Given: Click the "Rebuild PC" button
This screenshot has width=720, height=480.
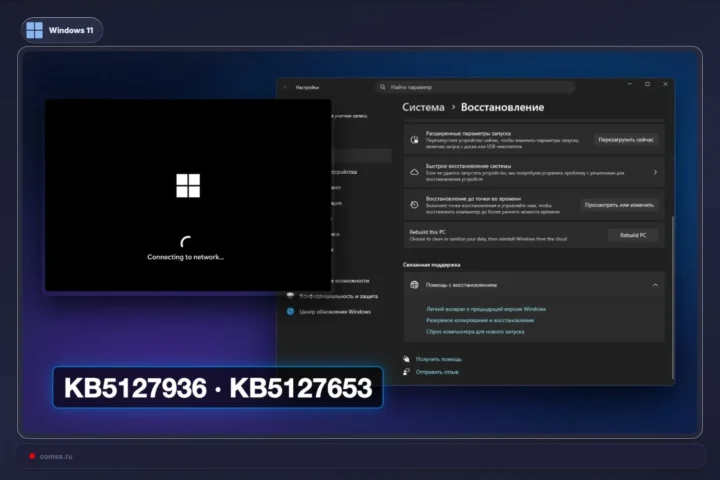Looking at the screenshot, I should (x=633, y=235).
